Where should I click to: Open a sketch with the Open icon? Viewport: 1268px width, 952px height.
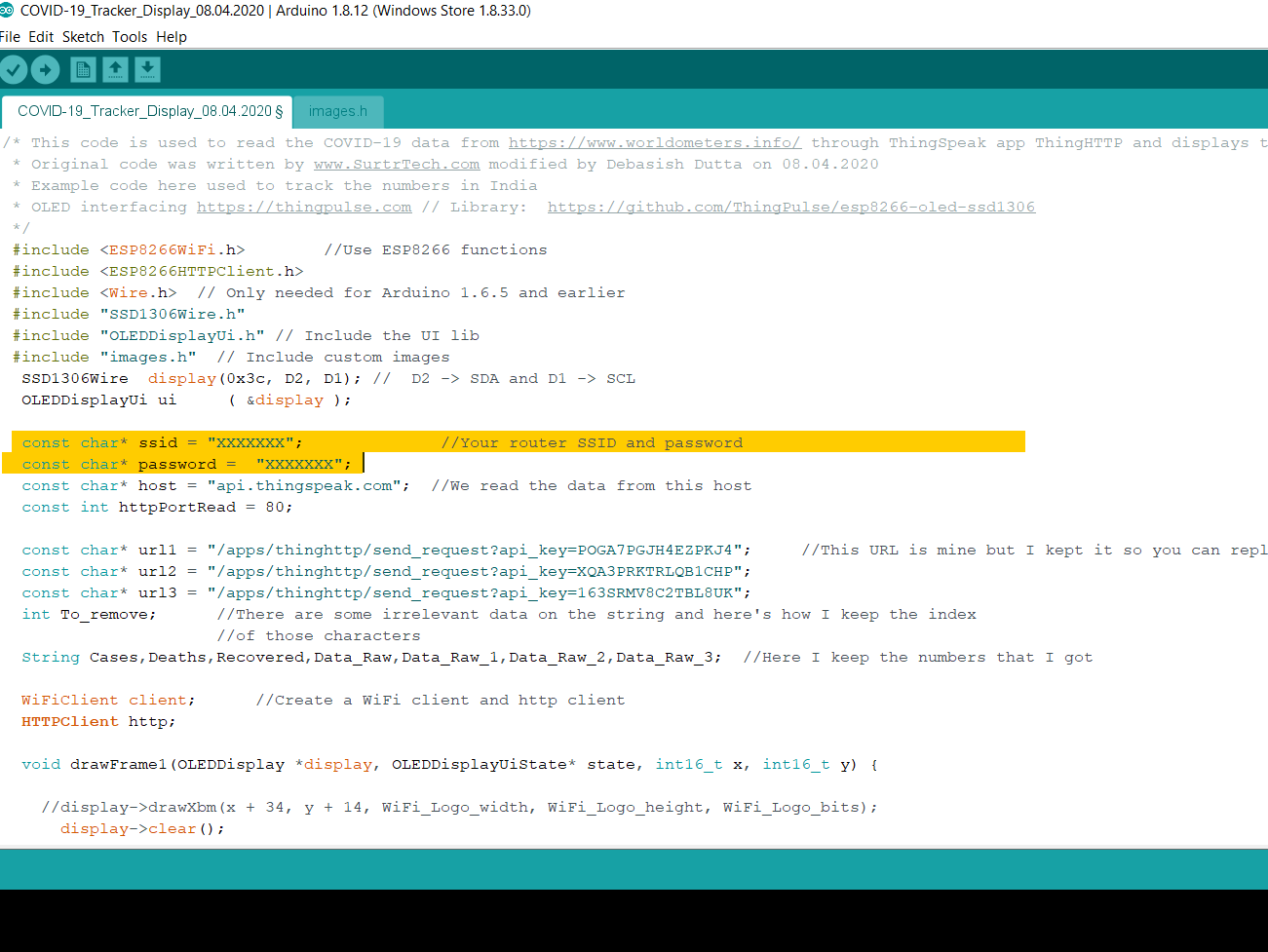pos(115,69)
